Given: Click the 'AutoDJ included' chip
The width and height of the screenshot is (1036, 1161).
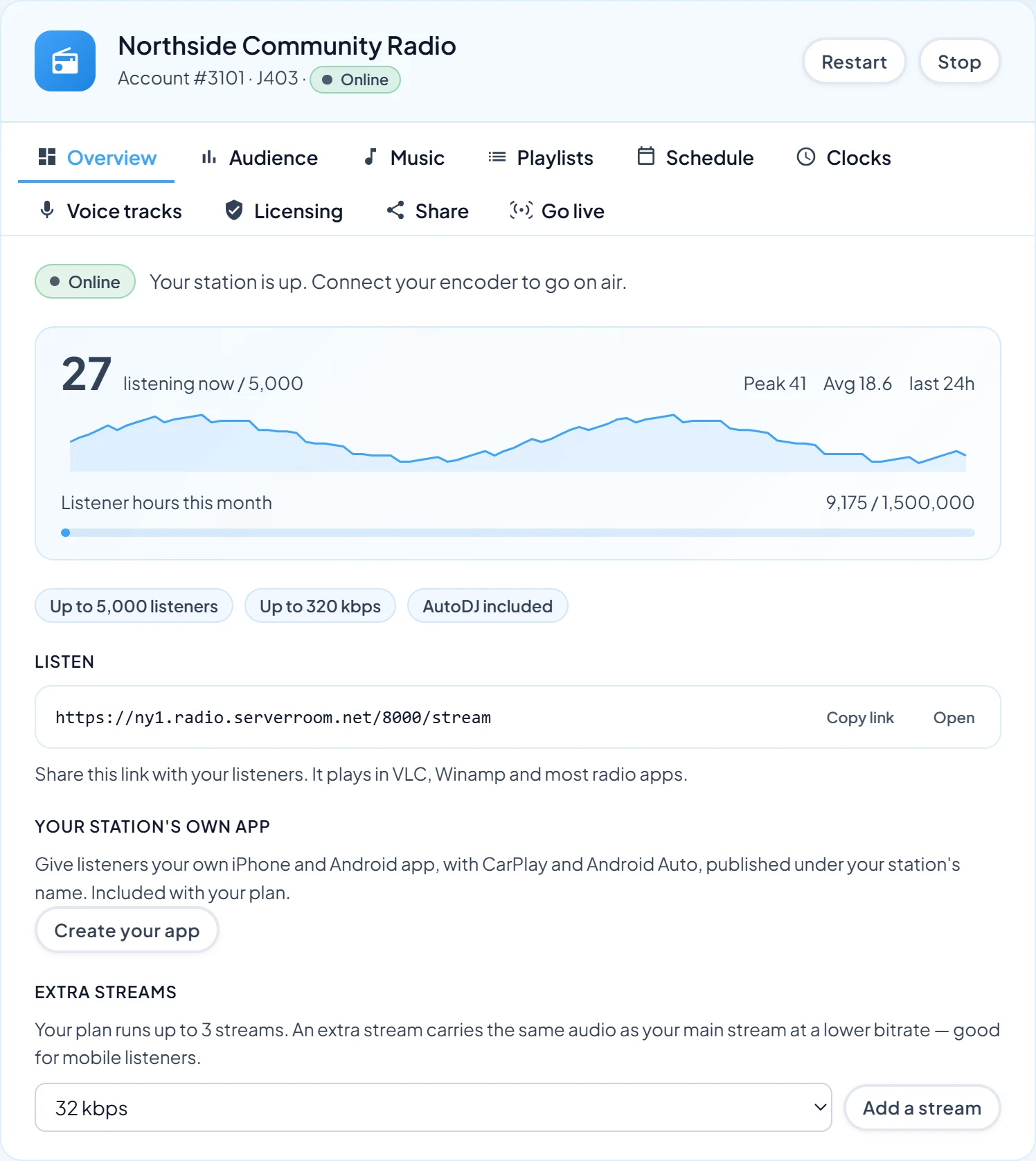Looking at the screenshot, I should tap(488, 606).
